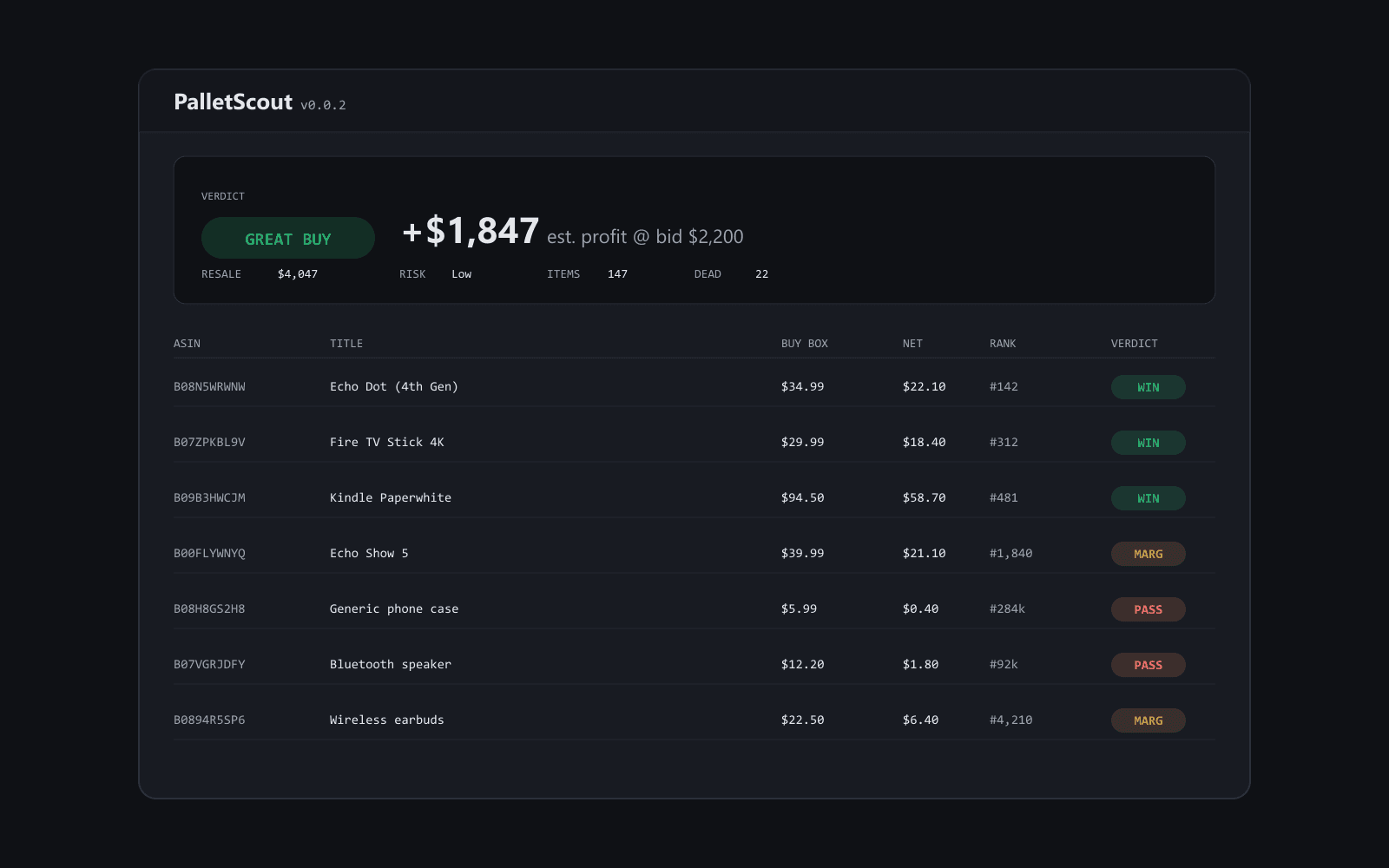Viewport: 1389px width, 868px height.
Task: Select ASIN B08H8GS2H8
Action: (209, 609)
